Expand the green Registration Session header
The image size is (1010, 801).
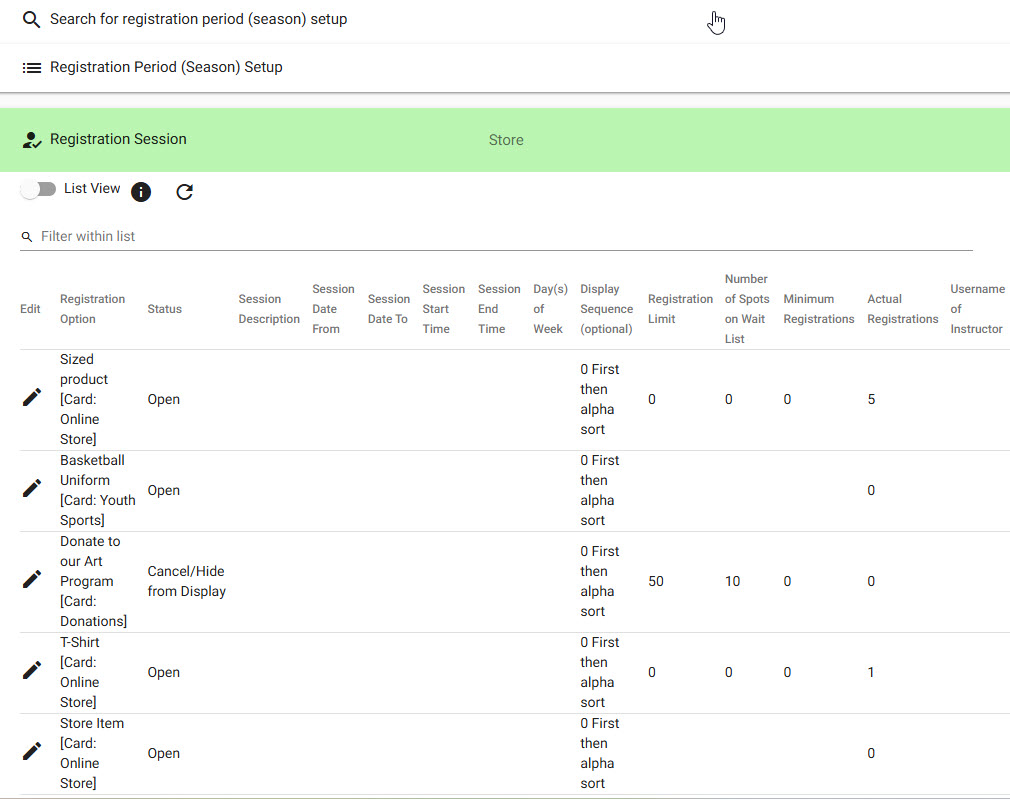point(118,140)
